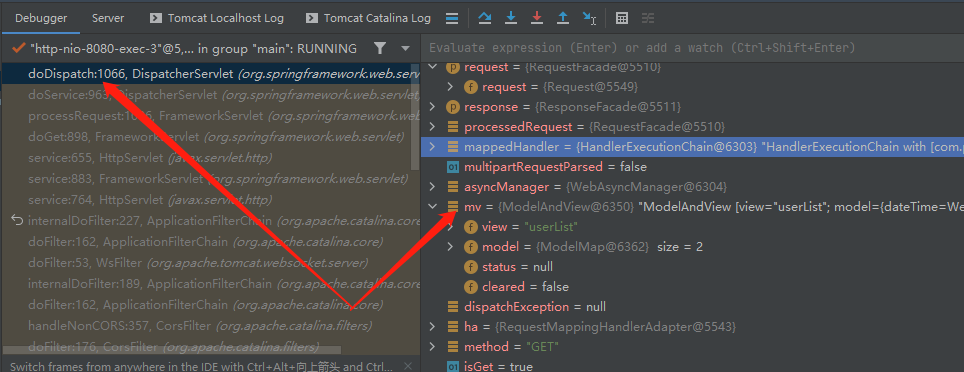Expand the processedRequest variable
This screenshot has width=964, height=372.
click(433, 127)
